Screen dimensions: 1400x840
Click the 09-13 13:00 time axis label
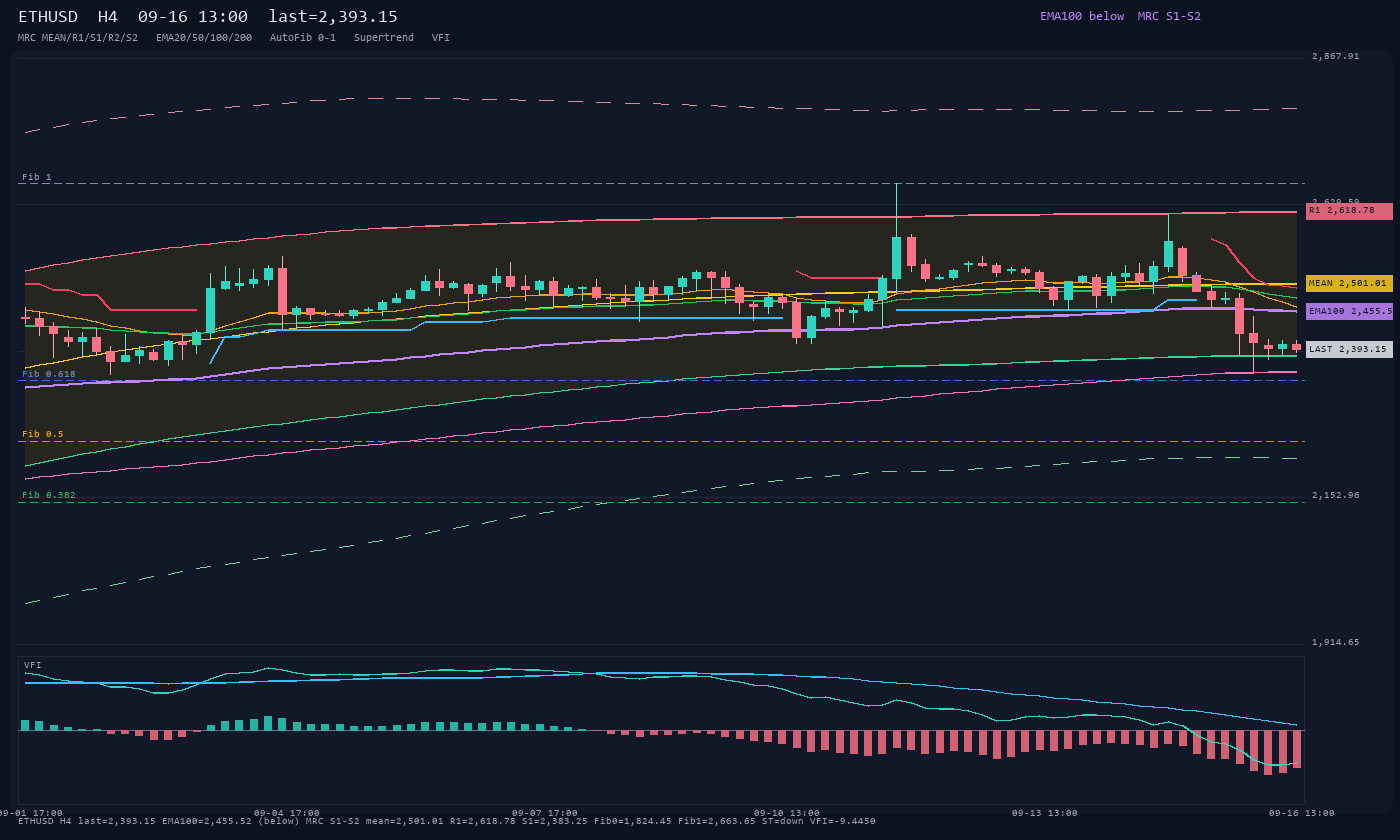coord(1045,813)
